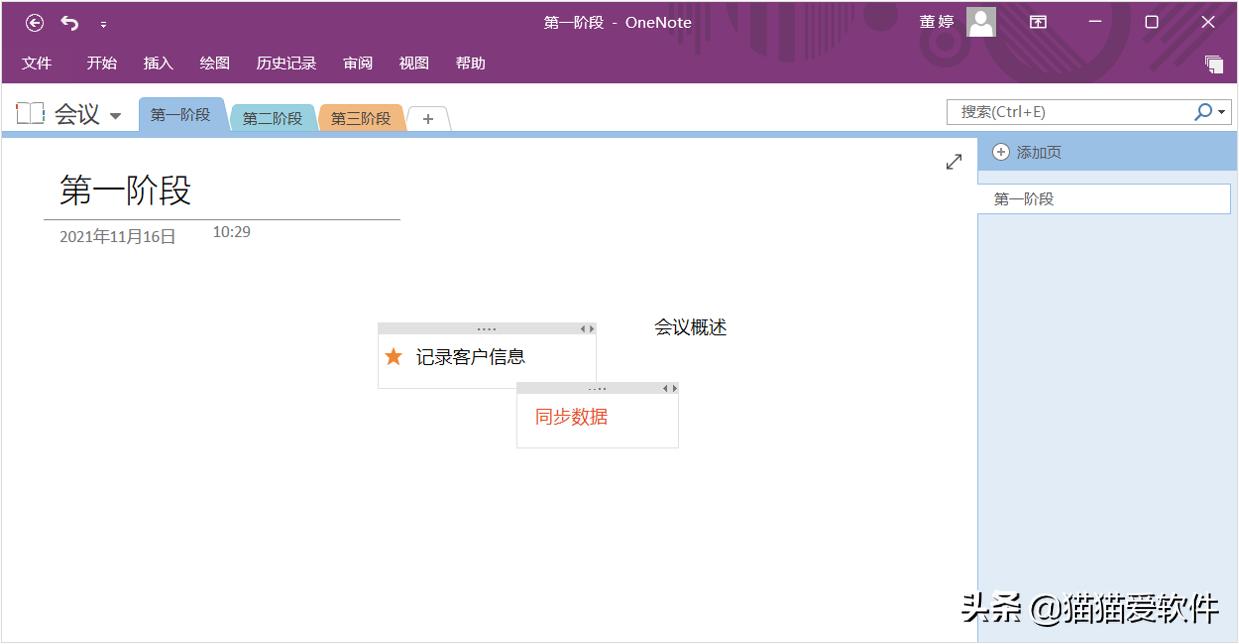Image resolution: width=1239 pixels, height=644 pixels.
Task: Click the note container handle above 同步数据
Action: click(596, 388)
